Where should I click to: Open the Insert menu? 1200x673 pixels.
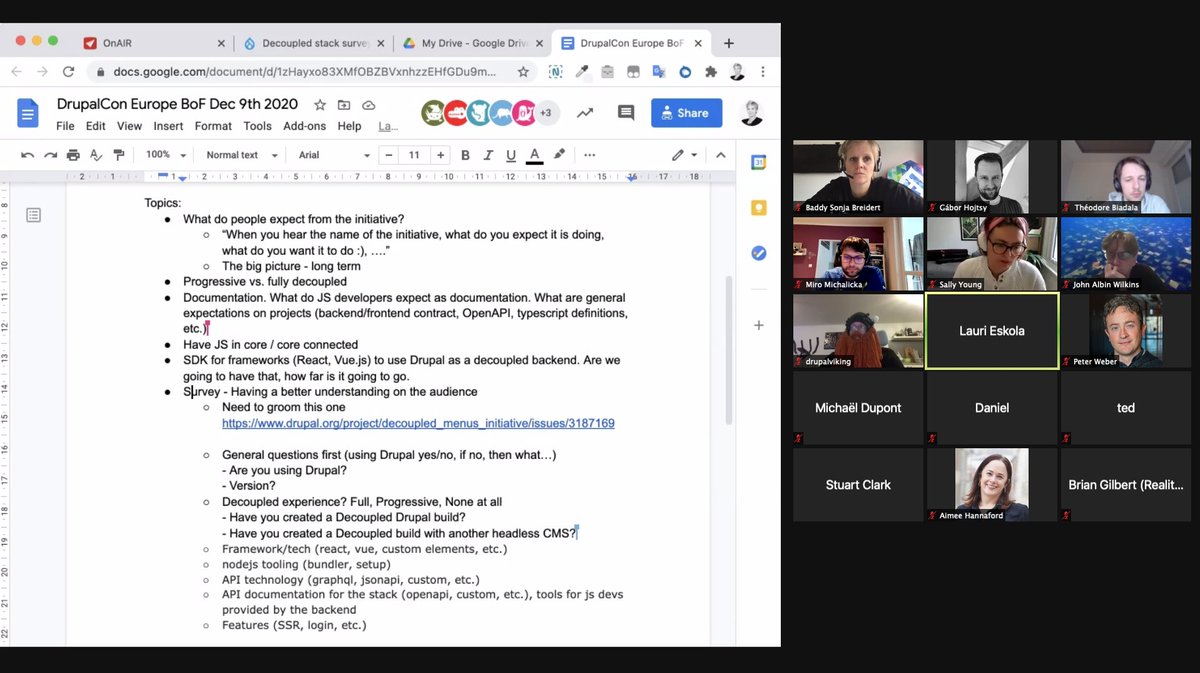click(168, 126)
